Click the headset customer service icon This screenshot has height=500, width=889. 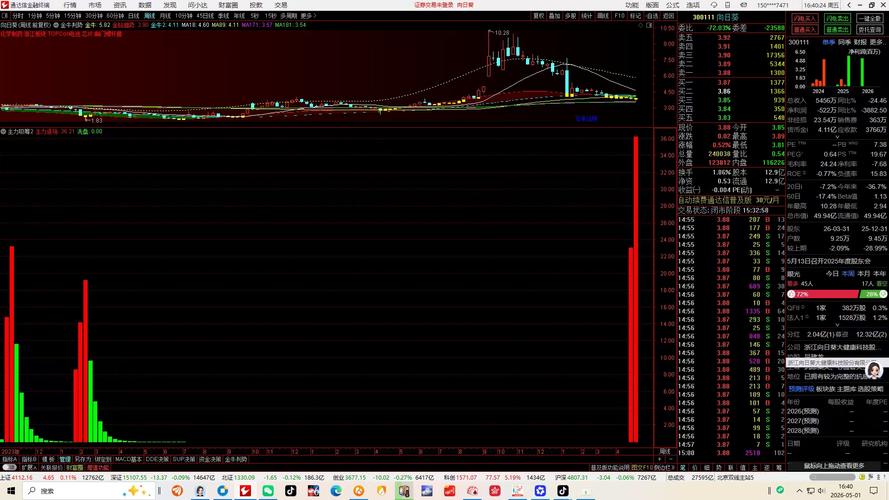pos(714,5)
